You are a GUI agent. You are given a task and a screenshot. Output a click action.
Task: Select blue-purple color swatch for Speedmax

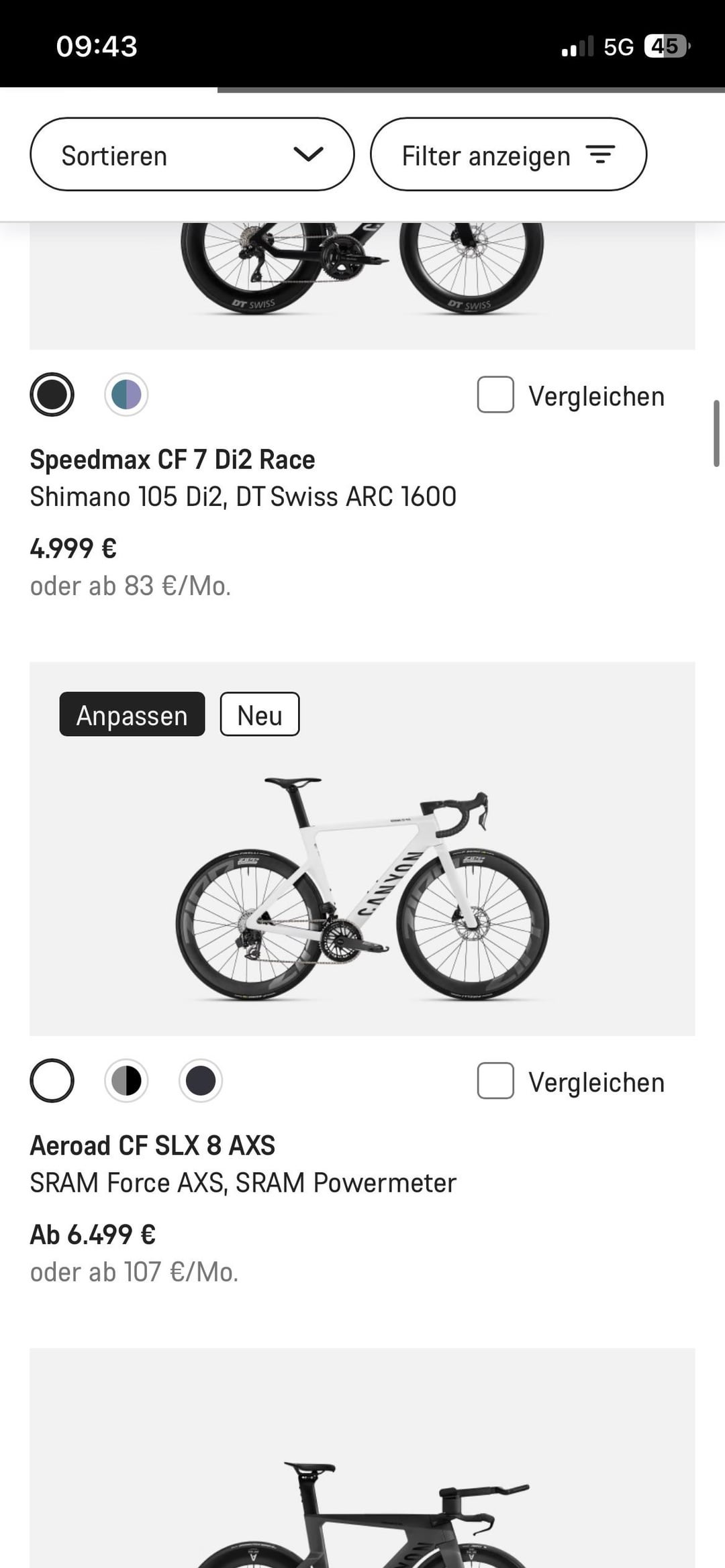tap(126, 395)
